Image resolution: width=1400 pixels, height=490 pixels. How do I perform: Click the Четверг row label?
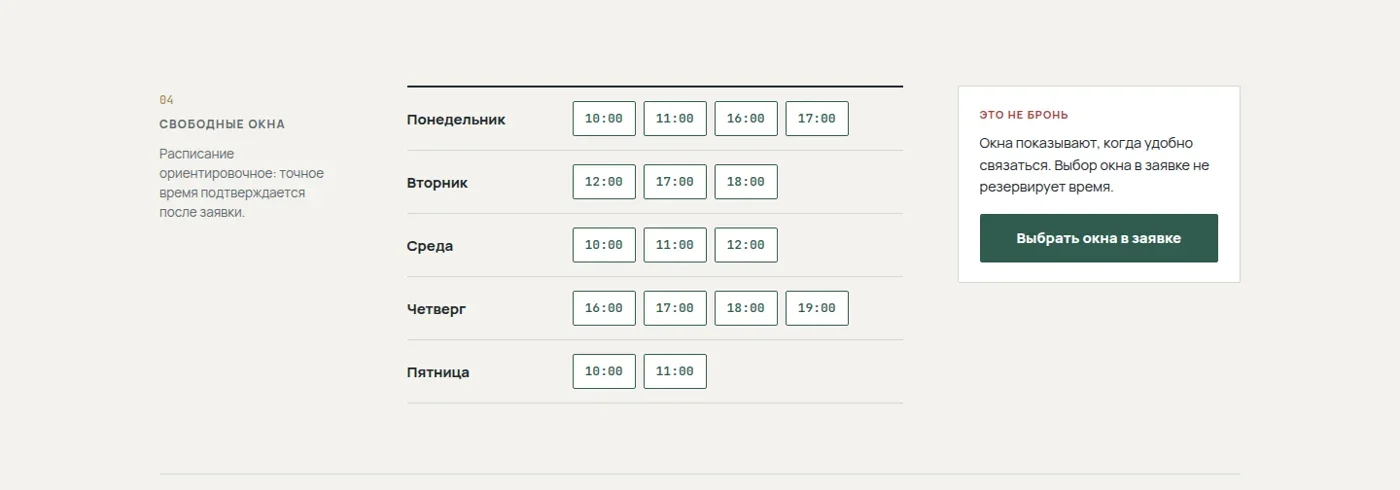(436, 309)
